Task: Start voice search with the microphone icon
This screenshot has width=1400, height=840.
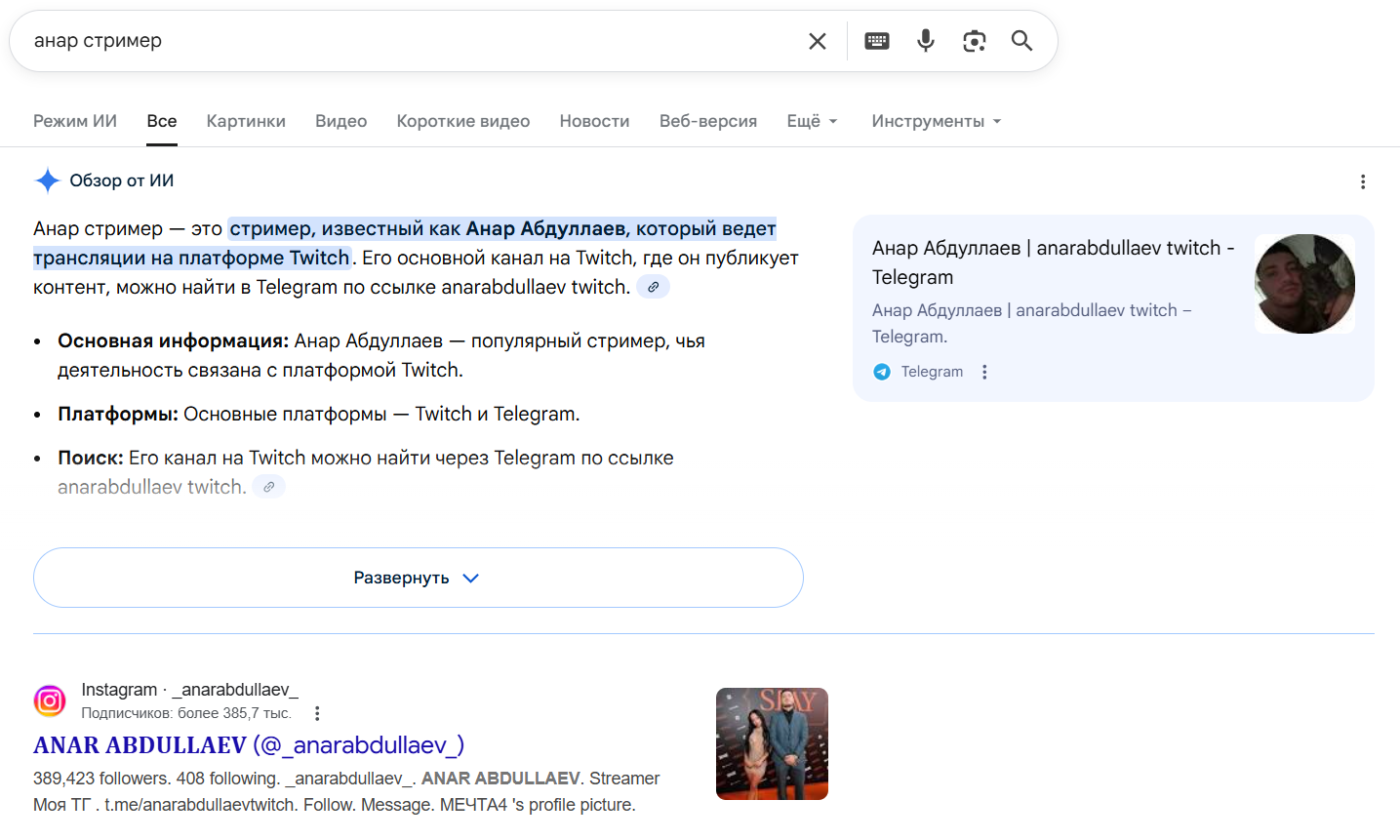Action: pyautogui.click(x=926, y=41)
